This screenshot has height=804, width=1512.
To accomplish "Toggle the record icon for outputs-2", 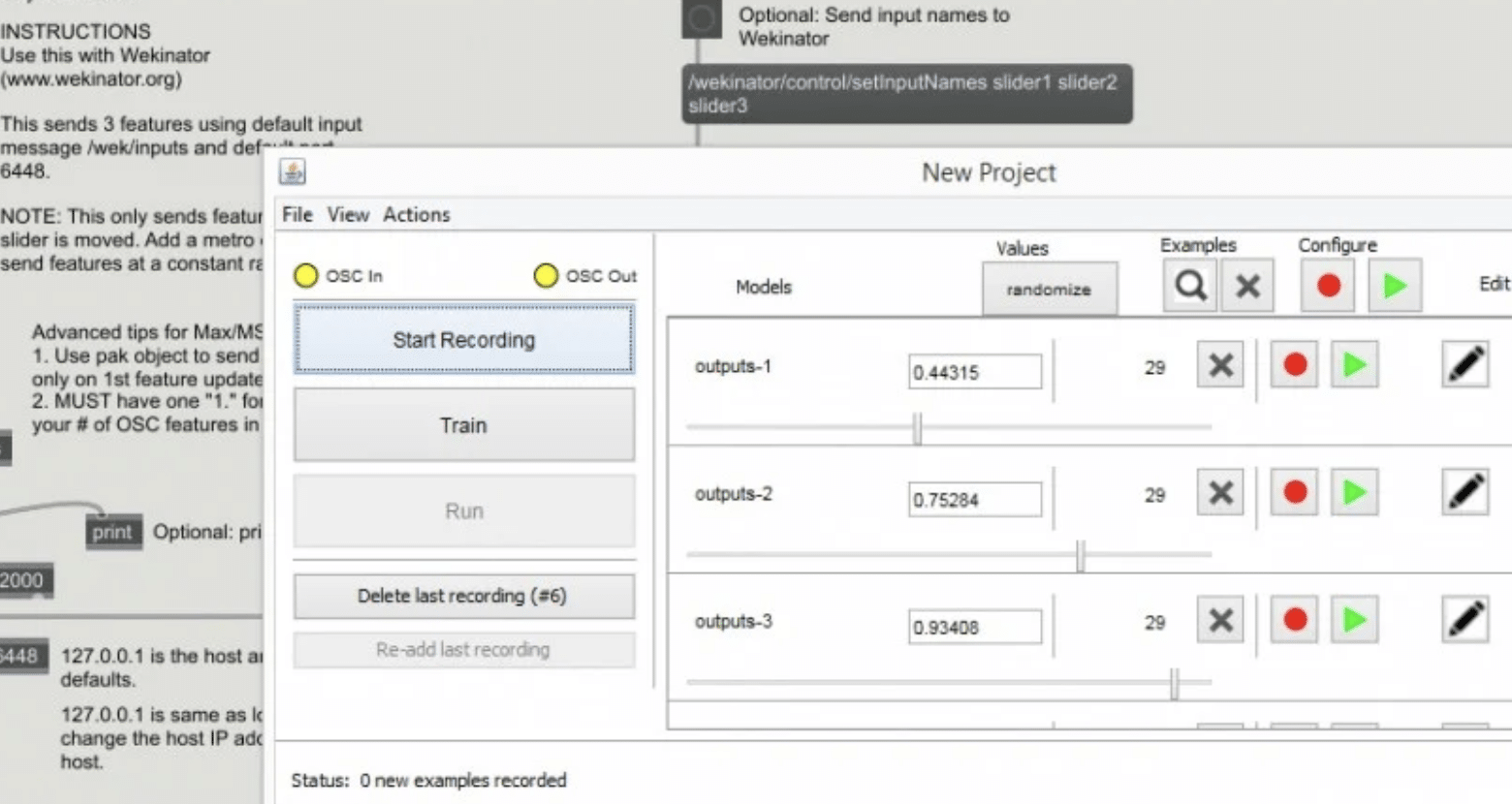I will pyautogui.click(x=1295, y=493).
